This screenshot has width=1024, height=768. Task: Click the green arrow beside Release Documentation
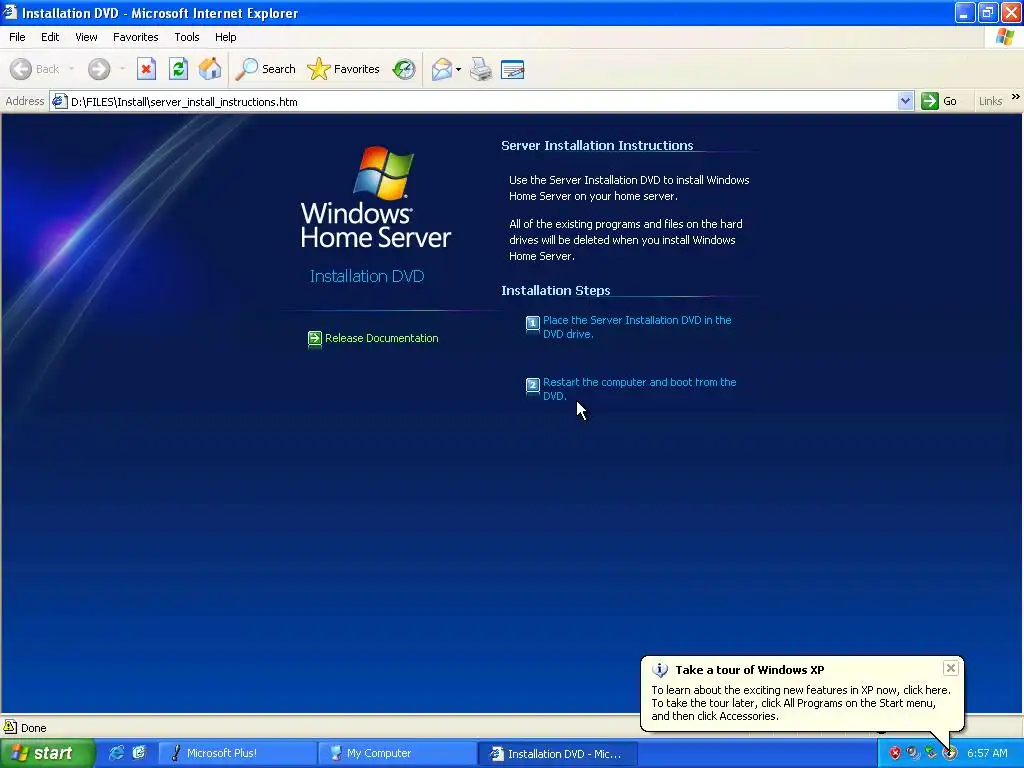tap(315, 338)
